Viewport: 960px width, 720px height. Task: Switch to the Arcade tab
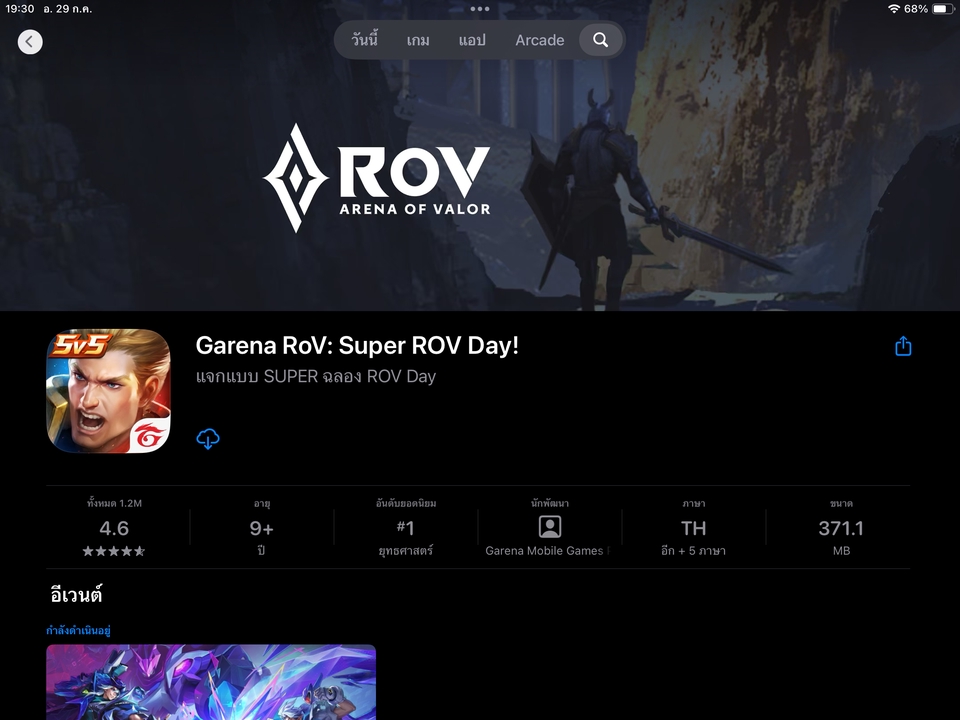(x=539, y=40)
